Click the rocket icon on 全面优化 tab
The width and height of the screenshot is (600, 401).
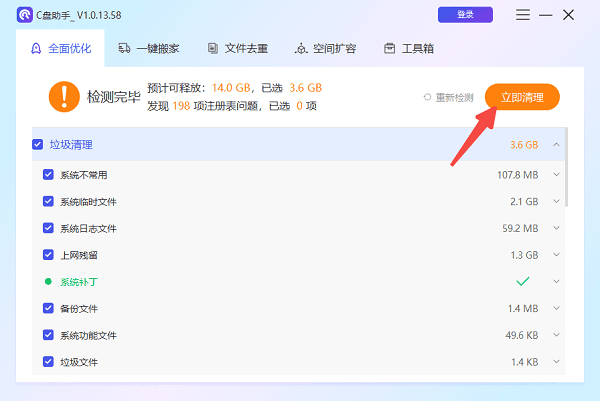click(x=36, y=49)
